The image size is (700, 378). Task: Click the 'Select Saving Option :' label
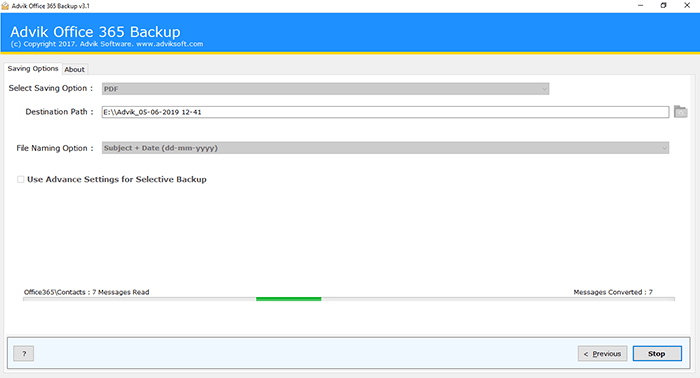pyautogui.click(x=50, y=88)
